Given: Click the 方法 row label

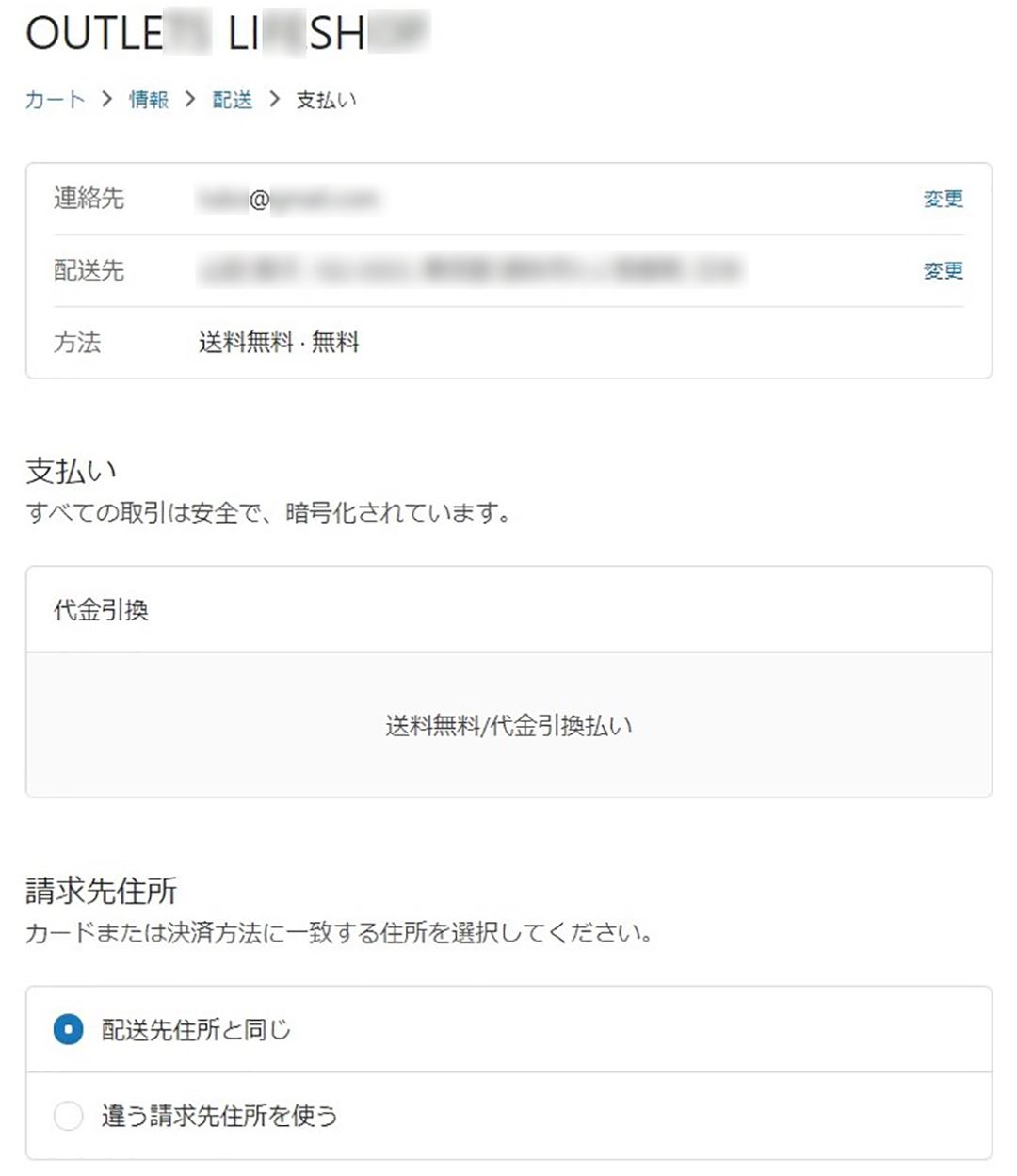Looking at the screenshot, I should tap(77, 343).
